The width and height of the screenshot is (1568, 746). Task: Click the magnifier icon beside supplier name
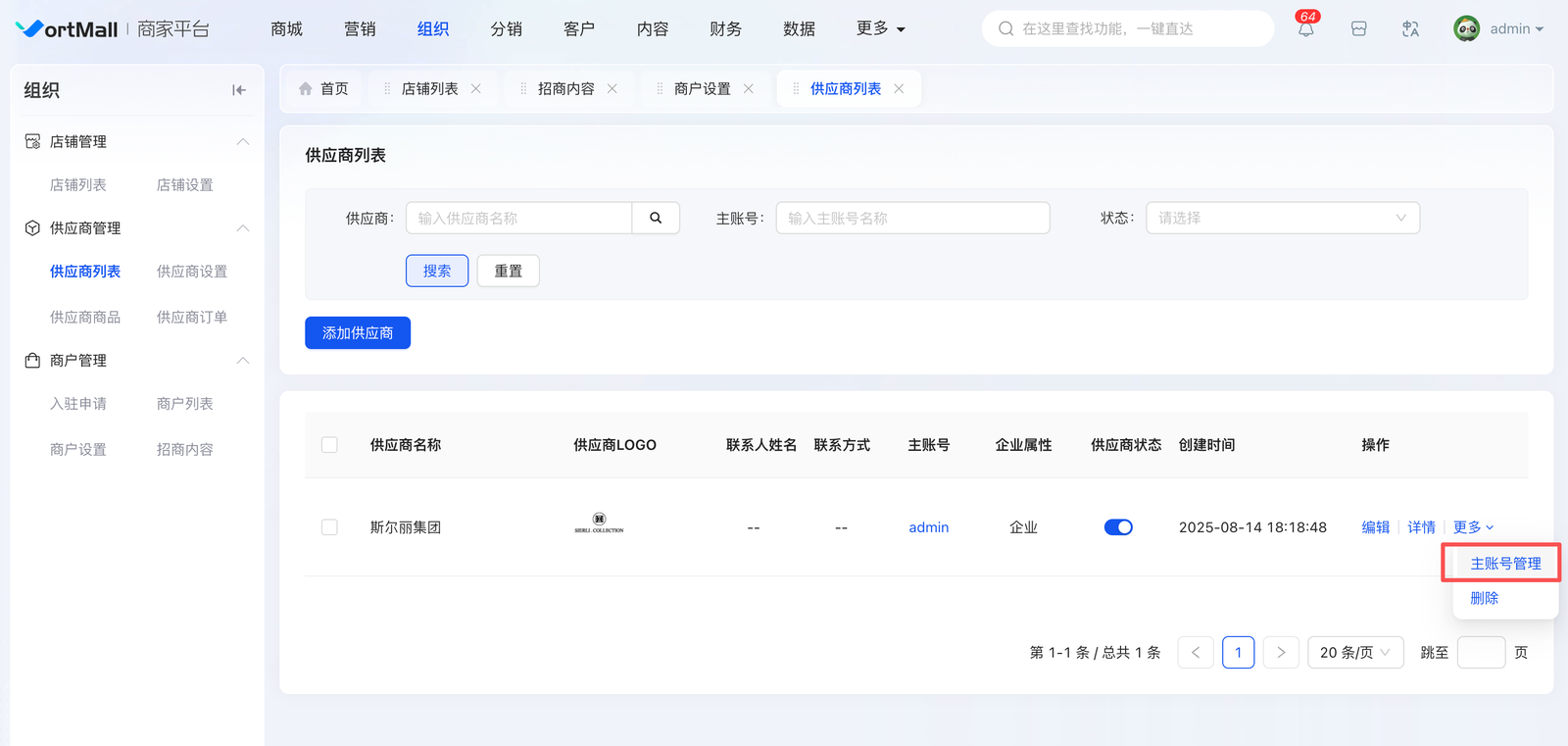[656, 218]
